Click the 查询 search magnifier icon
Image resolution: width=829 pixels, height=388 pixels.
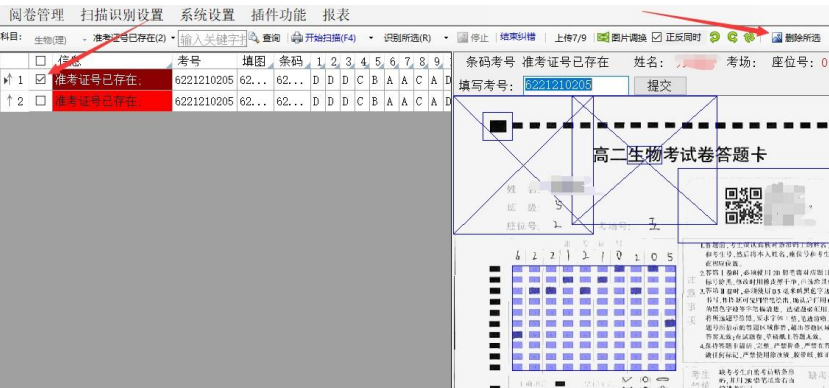pos(254,38)
